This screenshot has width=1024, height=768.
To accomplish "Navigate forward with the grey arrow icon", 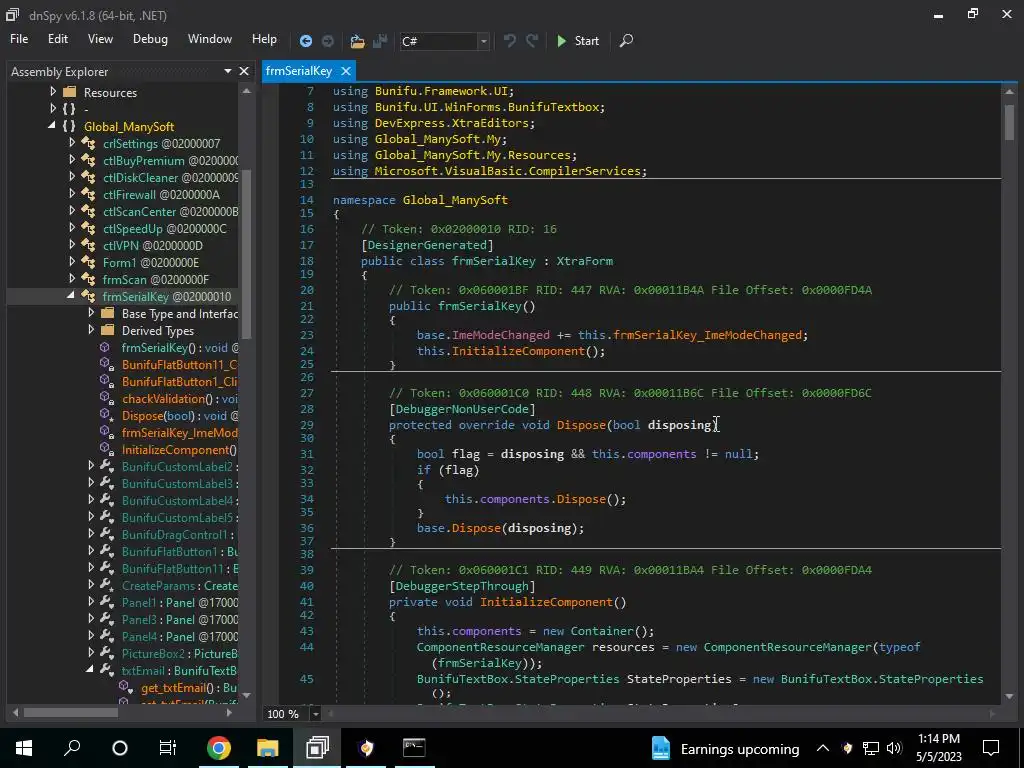I will click(x=328, y=41).
